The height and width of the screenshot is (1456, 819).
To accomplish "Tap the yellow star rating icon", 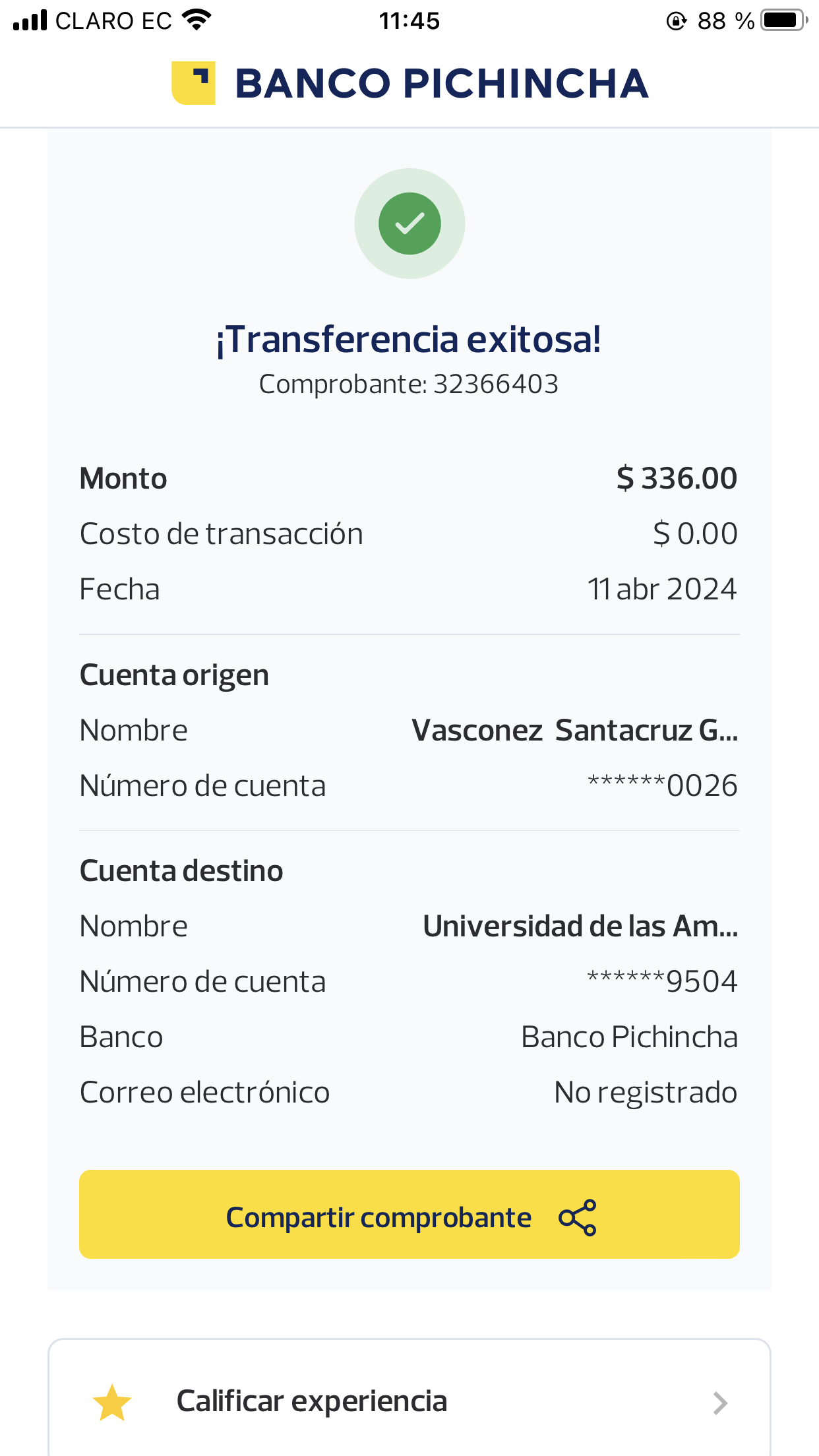I will pyautogui.click(x=112, y=1403).
